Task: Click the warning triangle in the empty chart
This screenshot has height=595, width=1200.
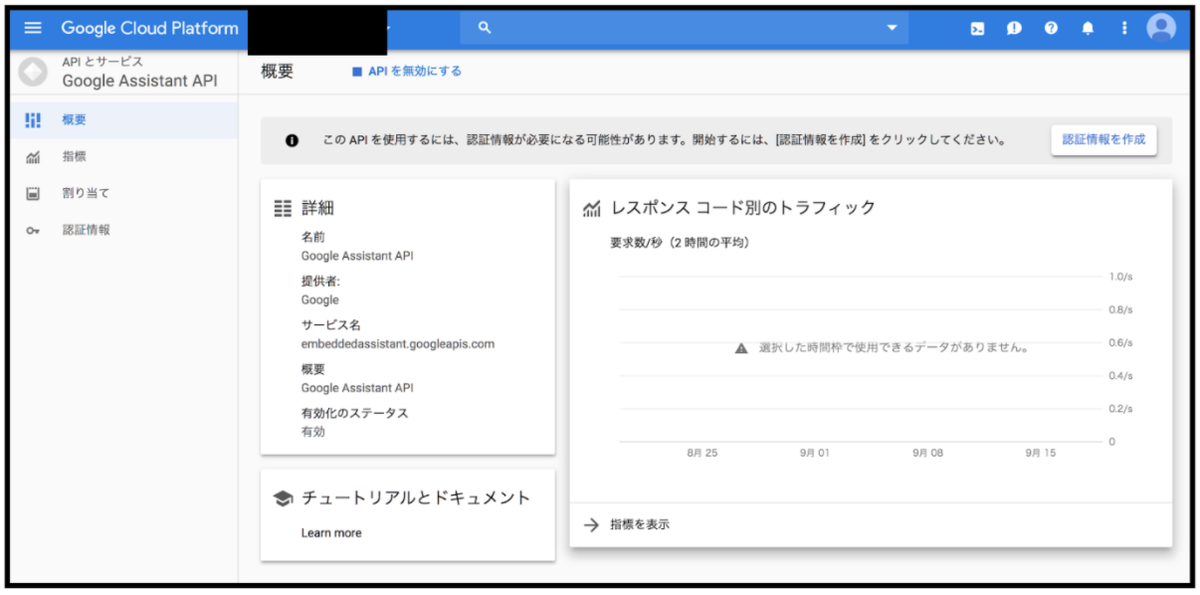Action: [x=741, y=349]
